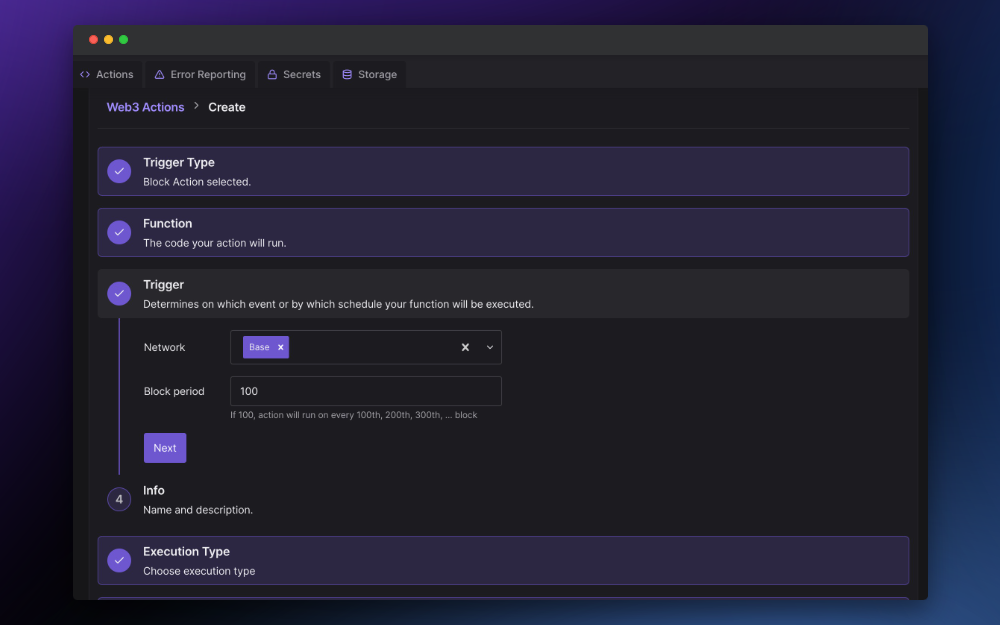Viewport: 1000px width, 625px height.
Task: Click the yellow minimize traffic light
Action: [x=108, y=39]
